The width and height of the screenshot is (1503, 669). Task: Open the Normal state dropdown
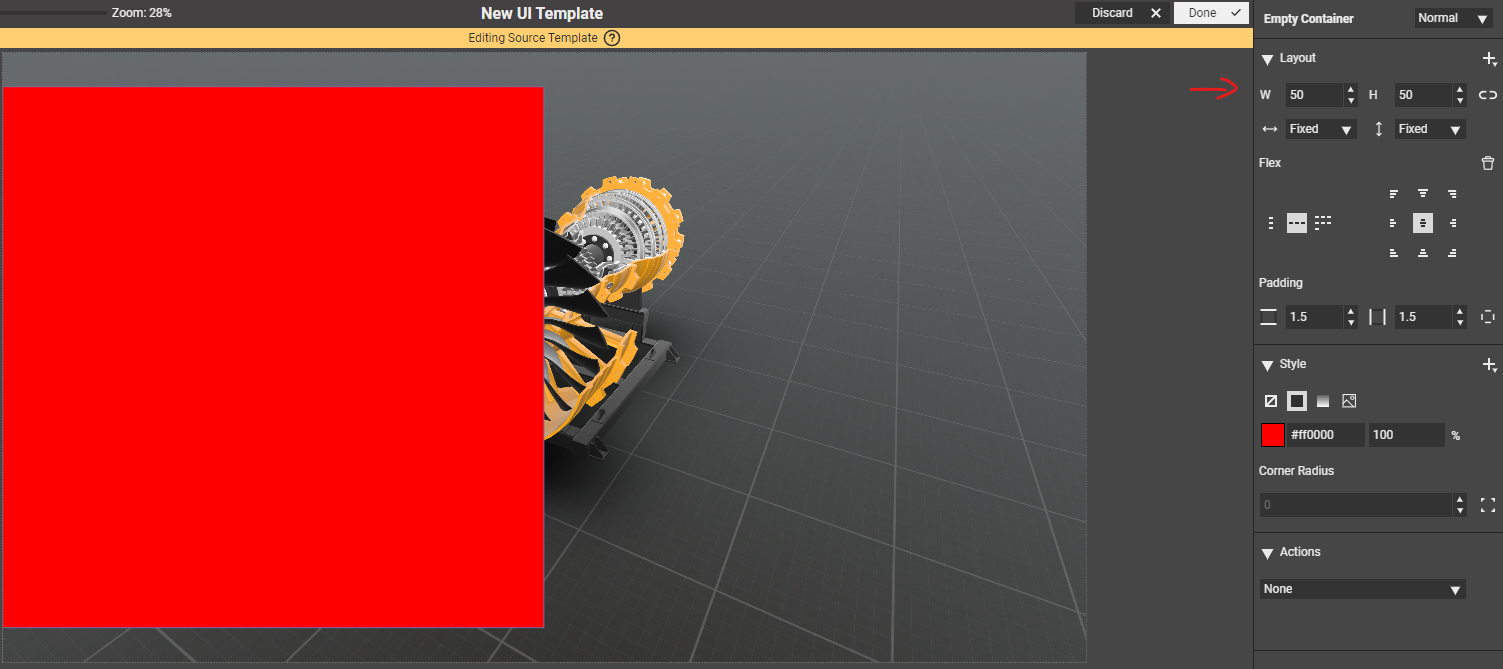point(1452,18)
